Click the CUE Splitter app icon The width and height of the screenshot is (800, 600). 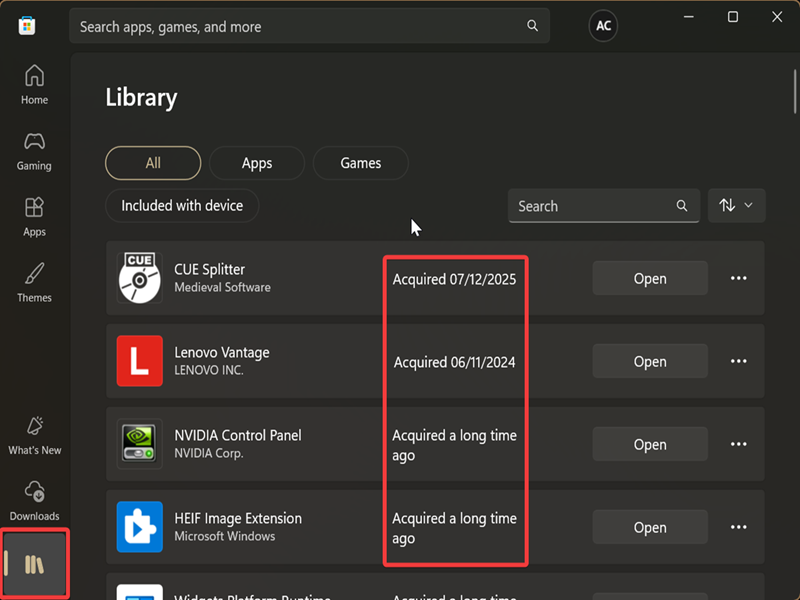click(x=139, y=278)
